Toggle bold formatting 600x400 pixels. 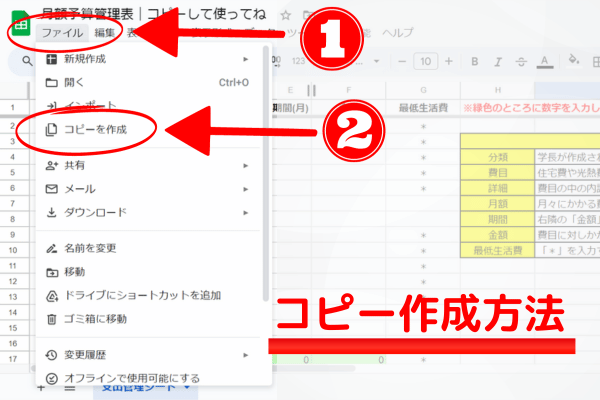click(x=475, y=61)
